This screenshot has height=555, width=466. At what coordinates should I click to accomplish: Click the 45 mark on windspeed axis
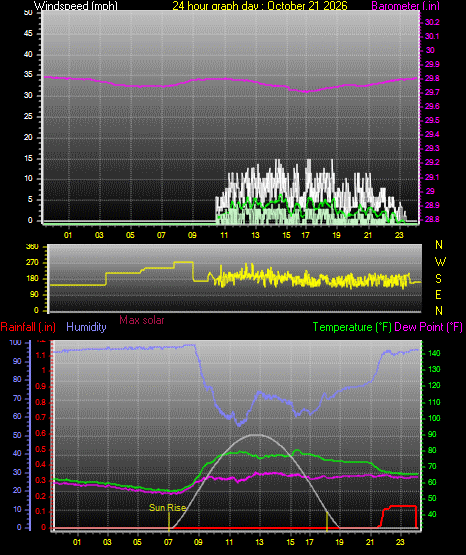coord(28,34)
